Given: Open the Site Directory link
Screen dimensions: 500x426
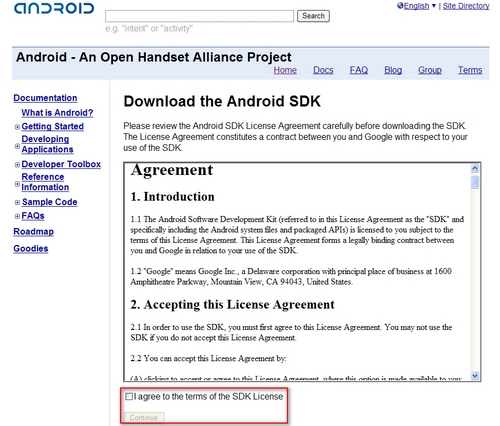Looking at the screenshot, I should 466,6.
